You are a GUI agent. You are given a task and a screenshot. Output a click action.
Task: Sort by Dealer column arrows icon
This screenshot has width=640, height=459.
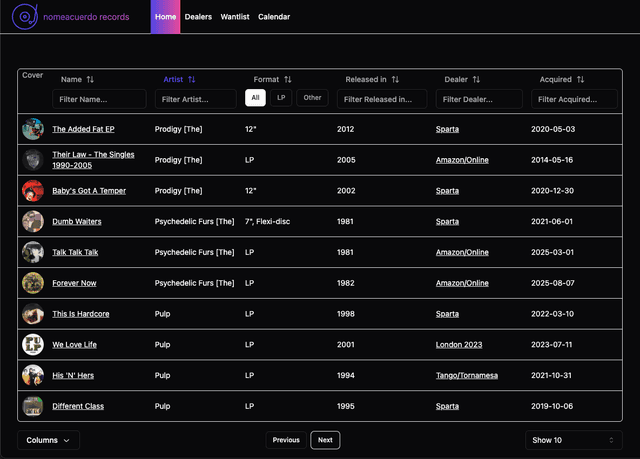tap(476, 79)
